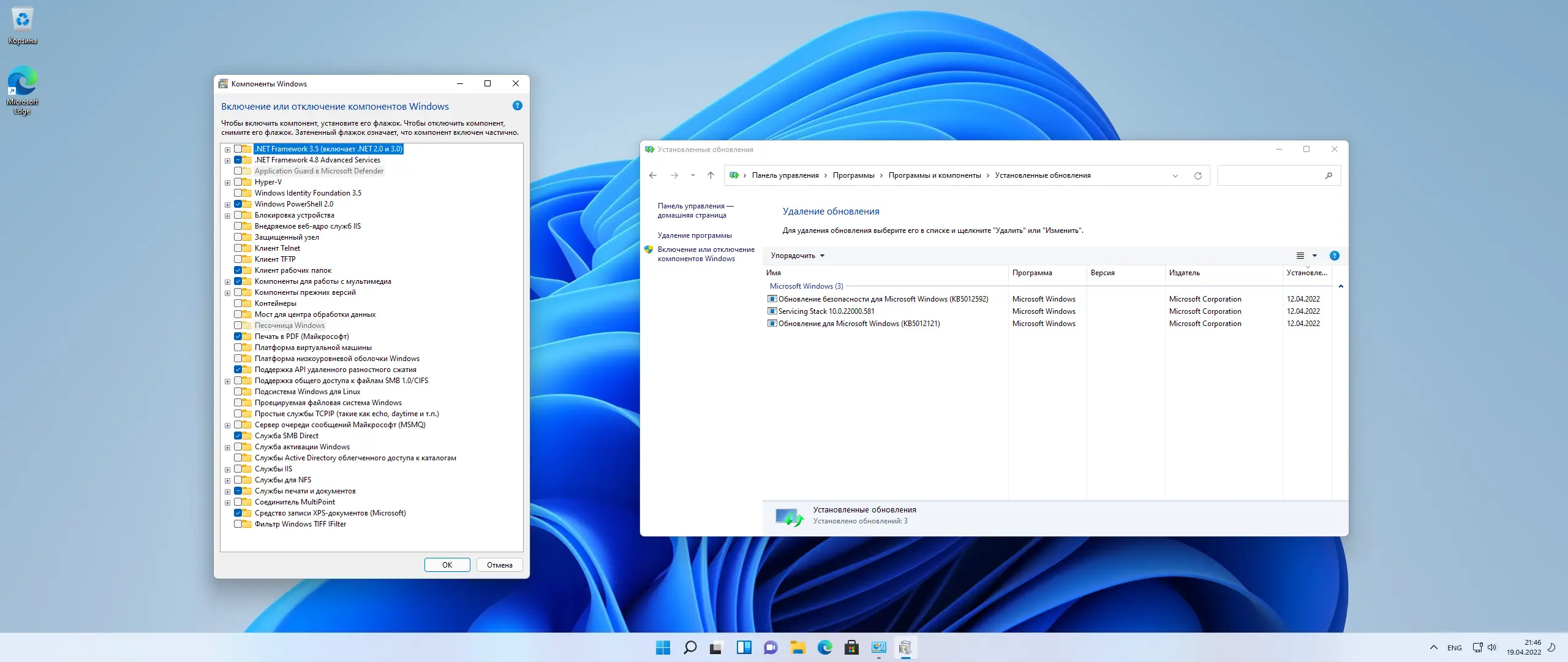
Task: Open Microsoft Store from taskbar
Action: tap(851, 647)
